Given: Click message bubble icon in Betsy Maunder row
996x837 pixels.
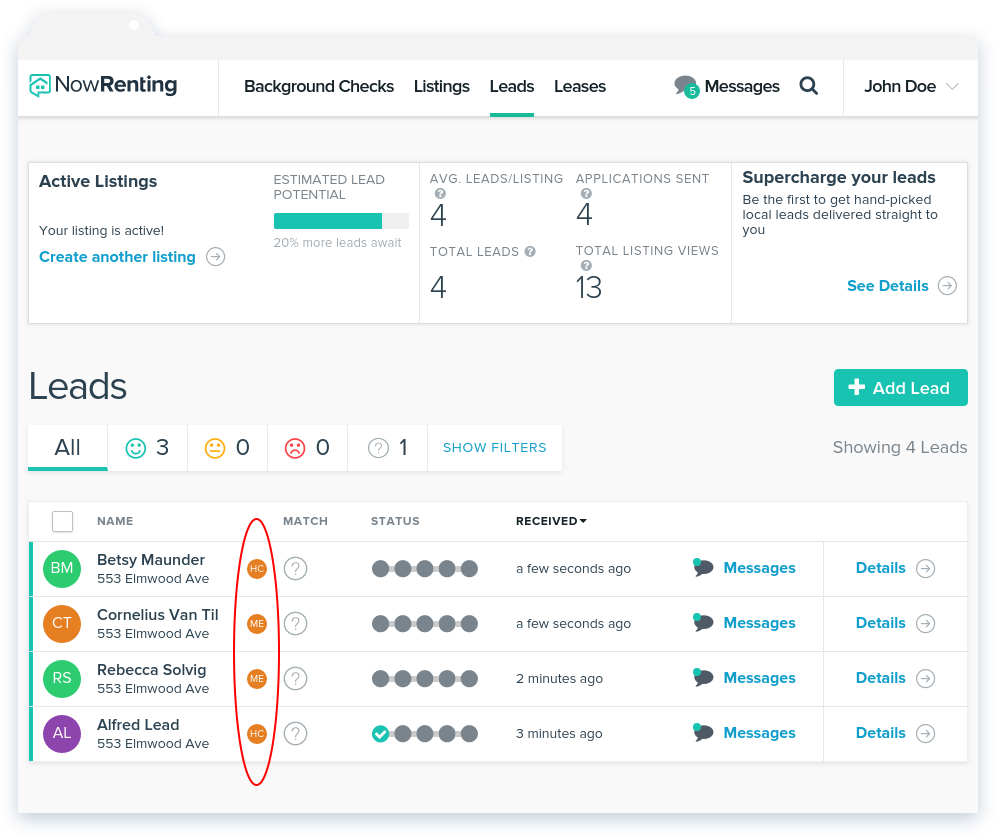Looking at the screenshot, I should tap(703, 568).
